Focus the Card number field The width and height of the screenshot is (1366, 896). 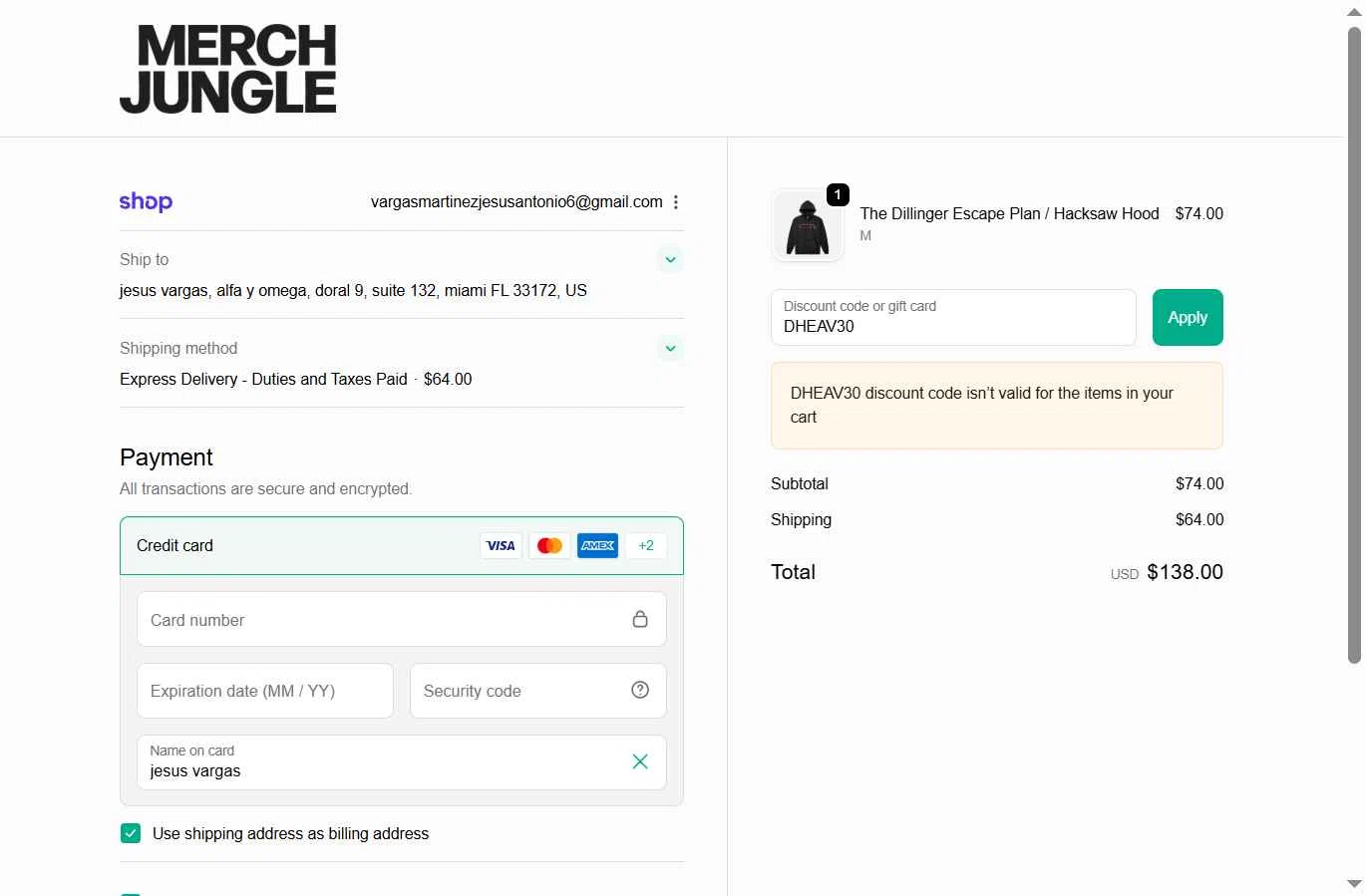402,619
